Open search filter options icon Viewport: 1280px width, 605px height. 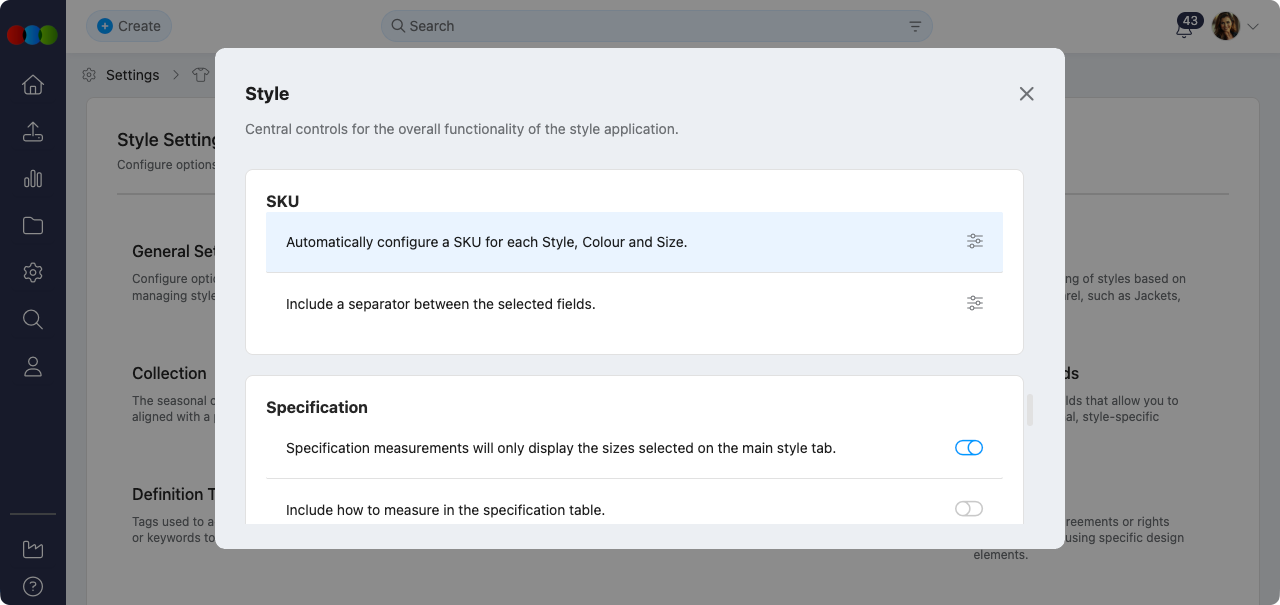(x=915, y=26)
